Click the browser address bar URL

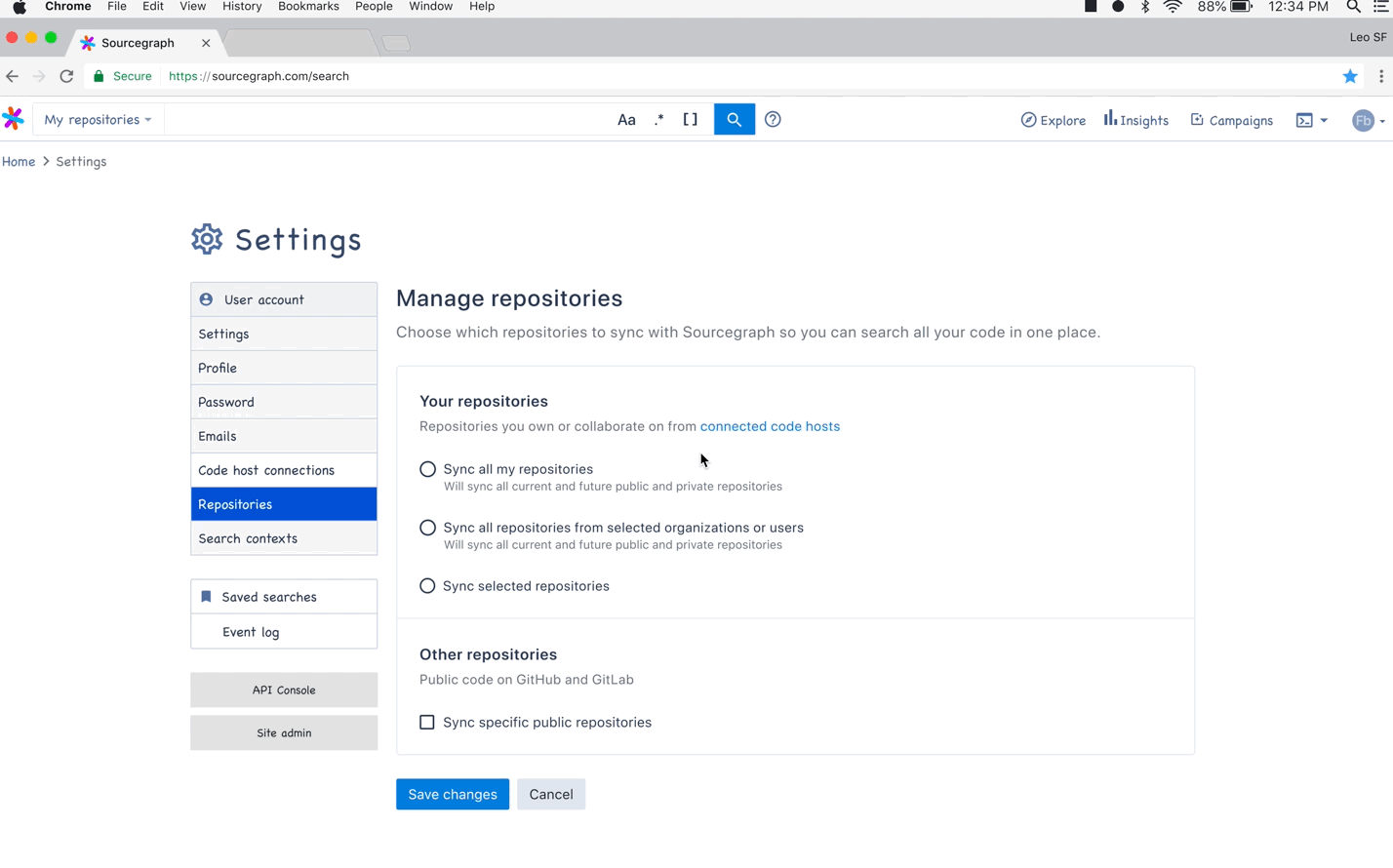pos(259,76)
